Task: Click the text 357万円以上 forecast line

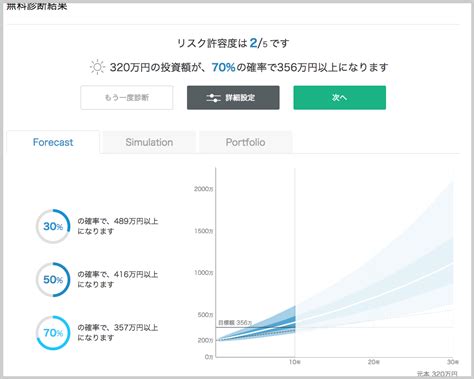Action: point(118,333)
